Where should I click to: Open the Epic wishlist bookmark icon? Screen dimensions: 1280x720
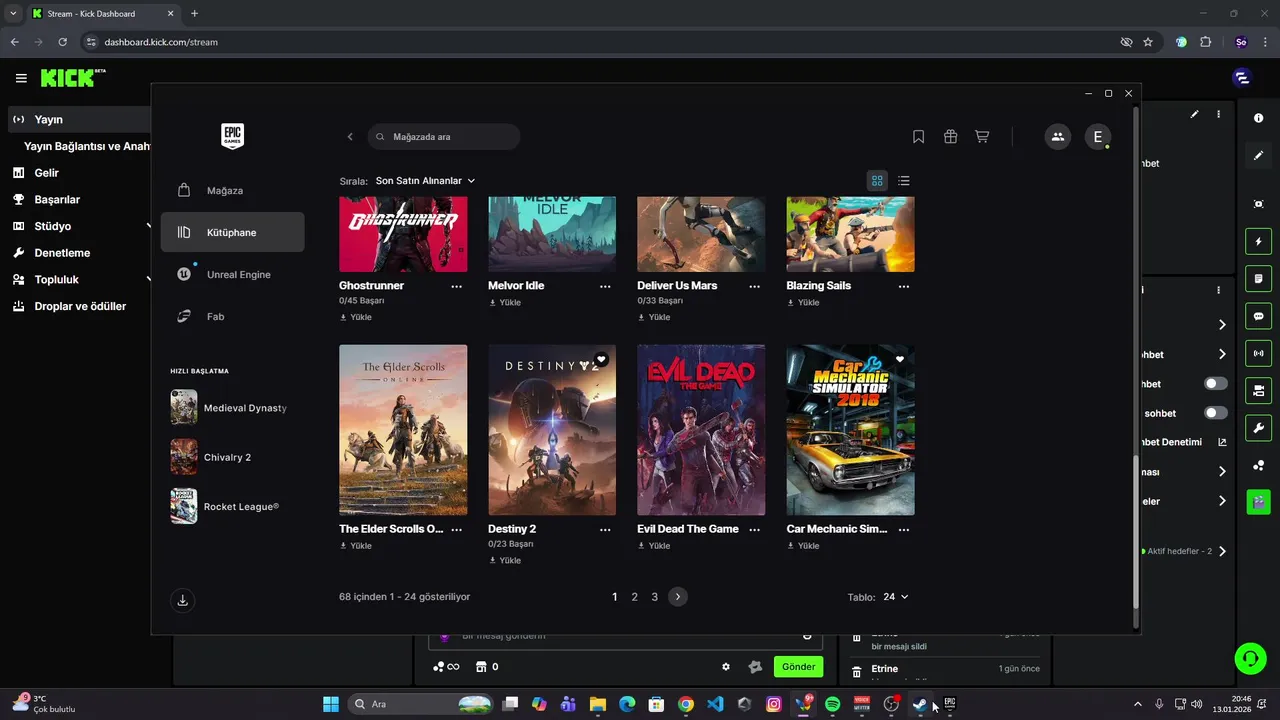click(x=919, y=137)
